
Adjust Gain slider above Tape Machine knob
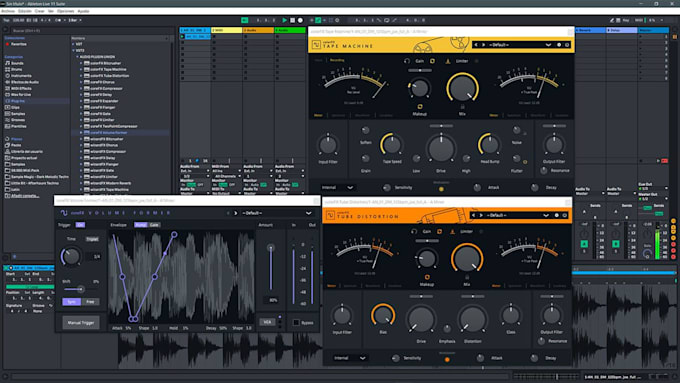[x=420, y=70]
